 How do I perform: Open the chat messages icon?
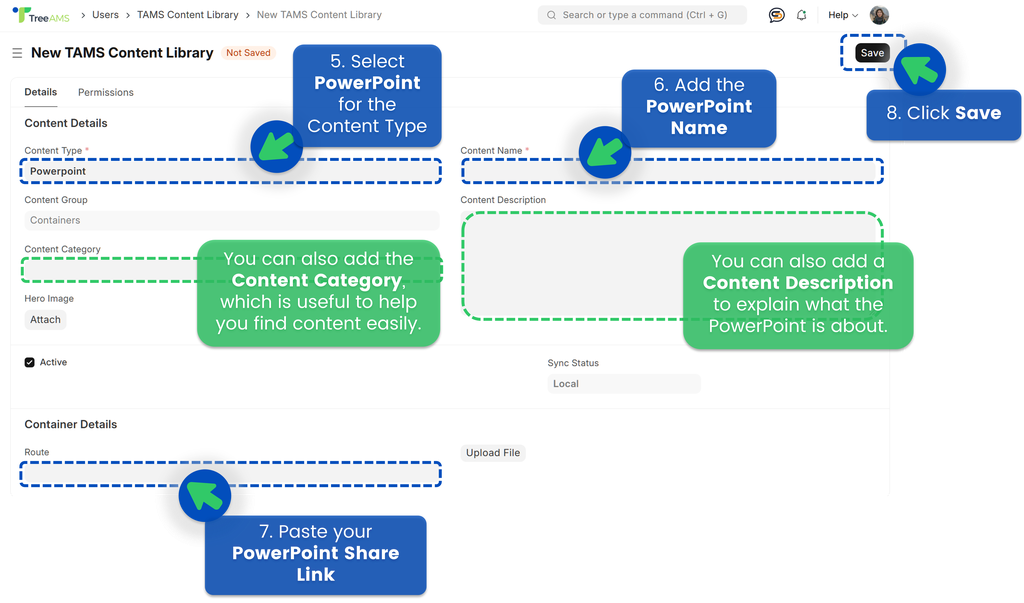776,15
